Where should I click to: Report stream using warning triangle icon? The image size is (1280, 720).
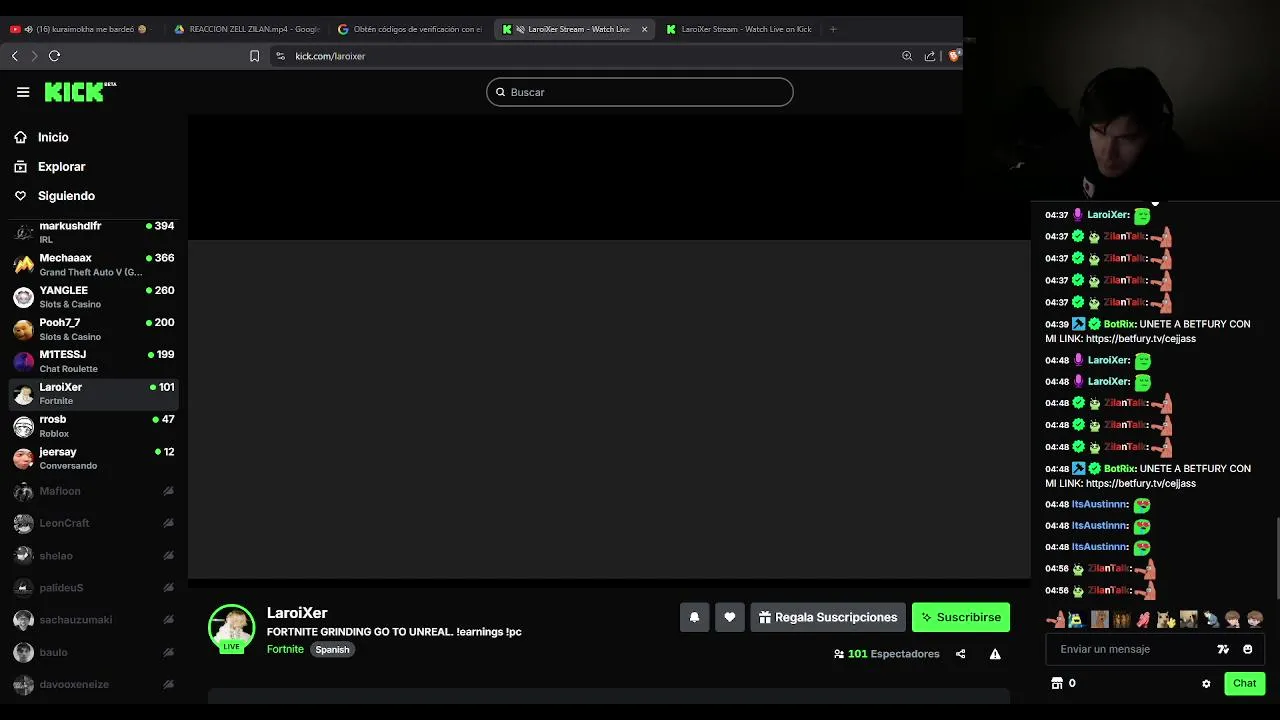coord(995,654)
